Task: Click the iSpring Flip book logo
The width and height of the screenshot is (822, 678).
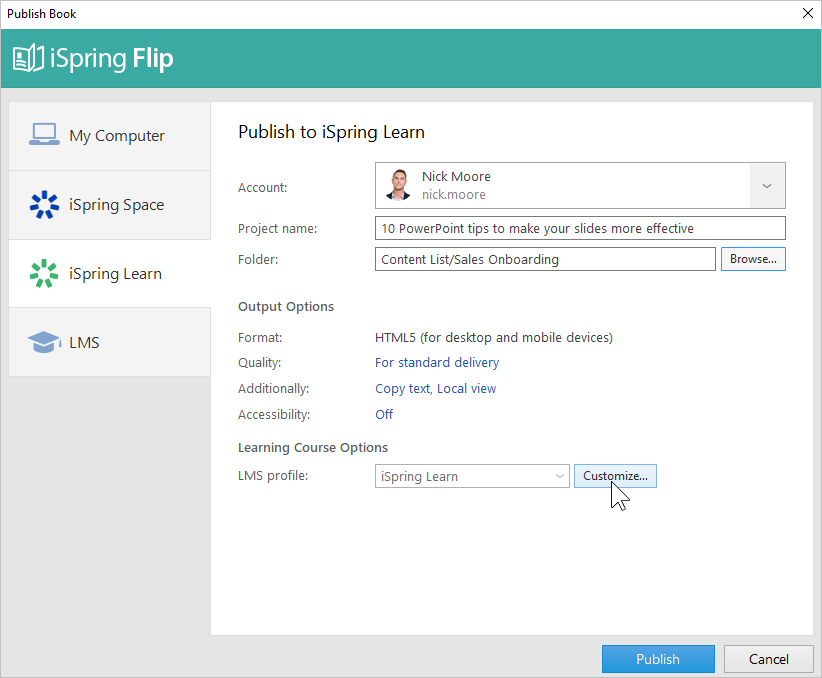Action: (x=28, y=58)
